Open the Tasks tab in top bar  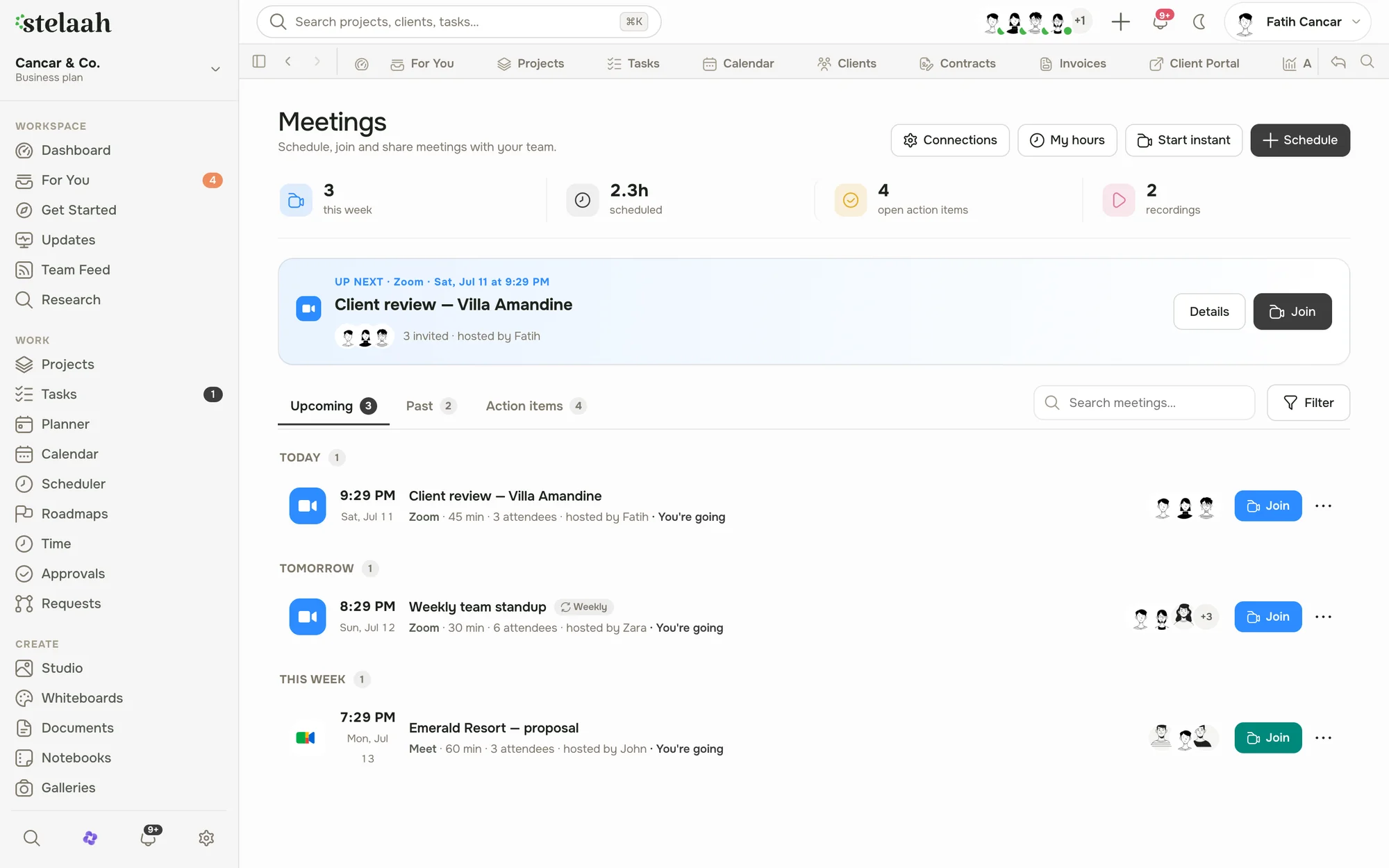pos(633,63)
